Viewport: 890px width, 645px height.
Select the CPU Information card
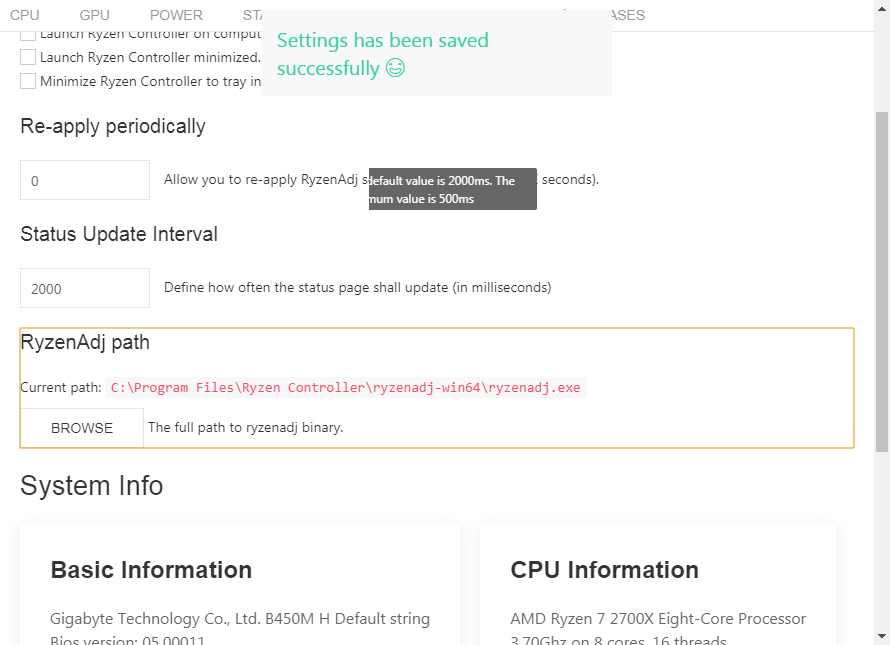pyautogui.click(x=658, y=585)
